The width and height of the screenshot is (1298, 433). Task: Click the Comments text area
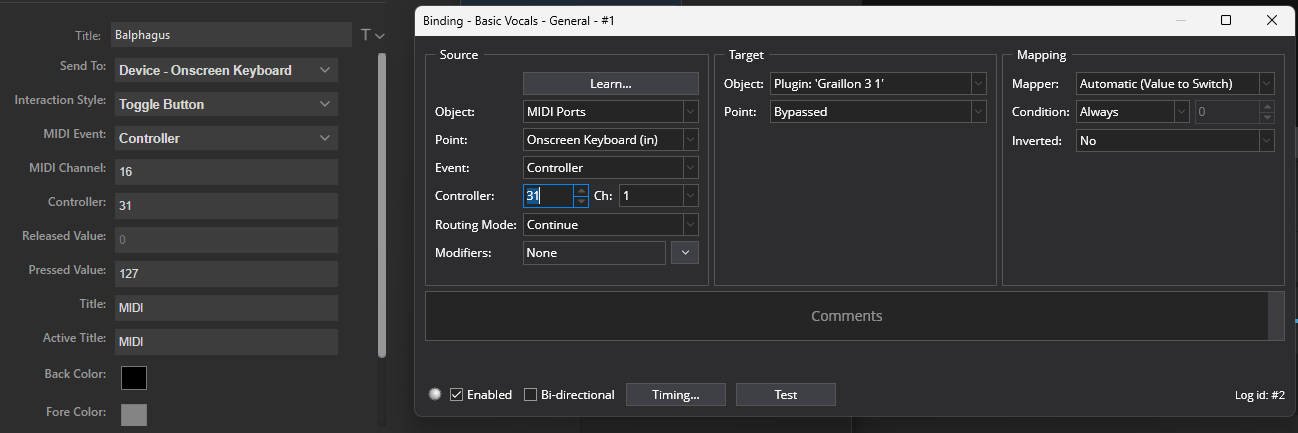[847, 316]
